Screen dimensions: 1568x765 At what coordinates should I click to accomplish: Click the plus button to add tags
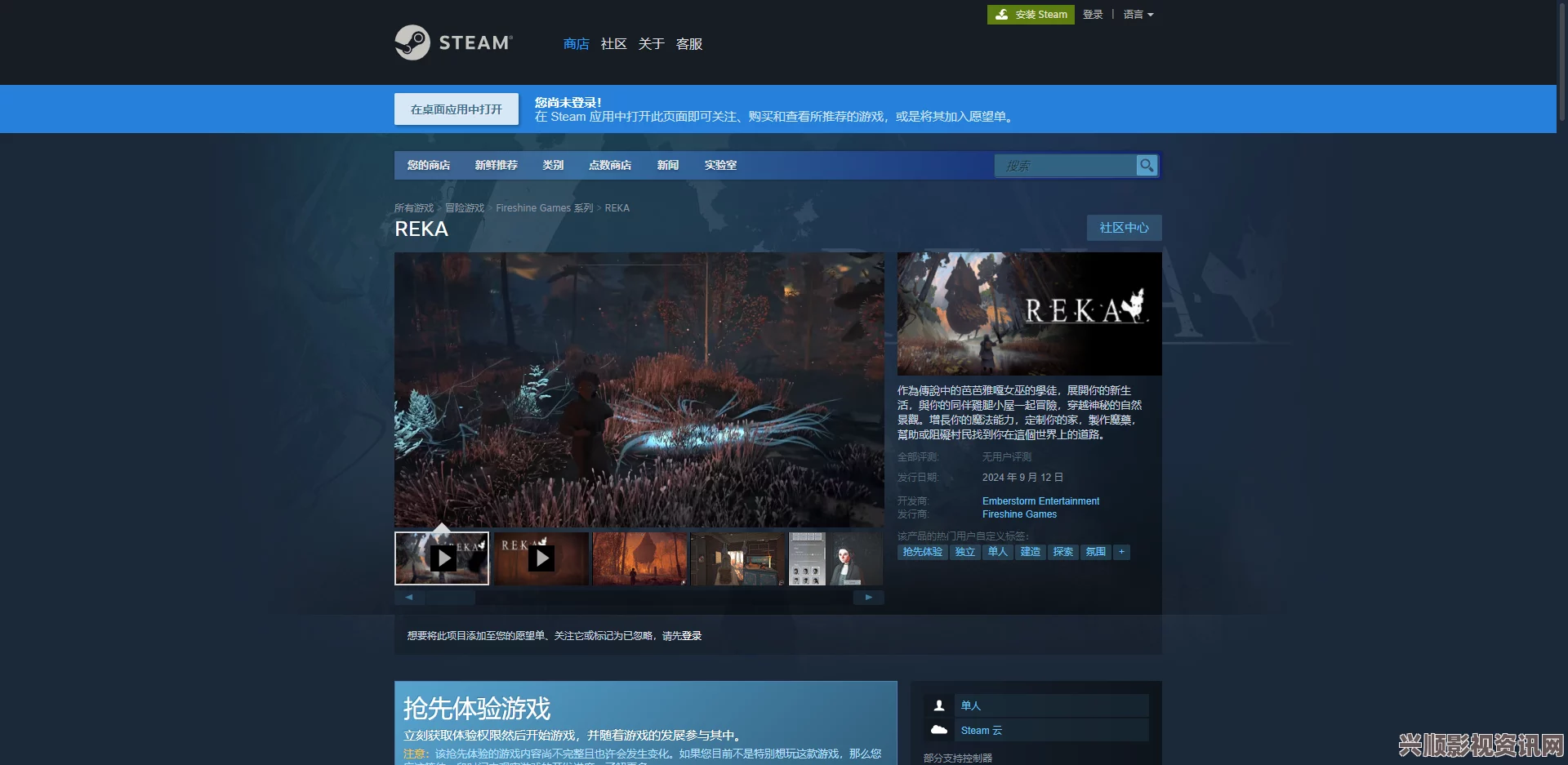(1122, 552)
